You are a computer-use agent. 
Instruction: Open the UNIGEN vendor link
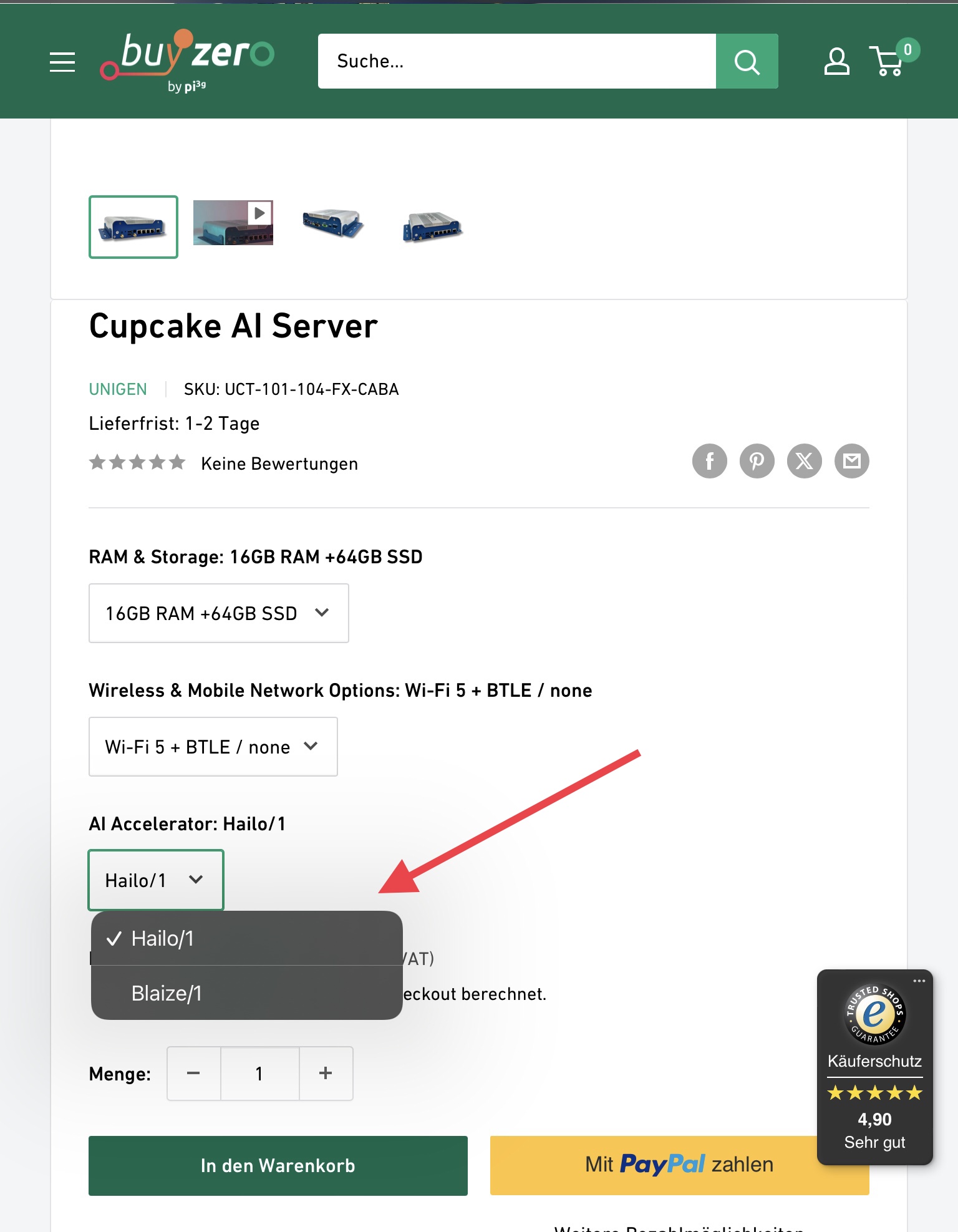[118, 389]
